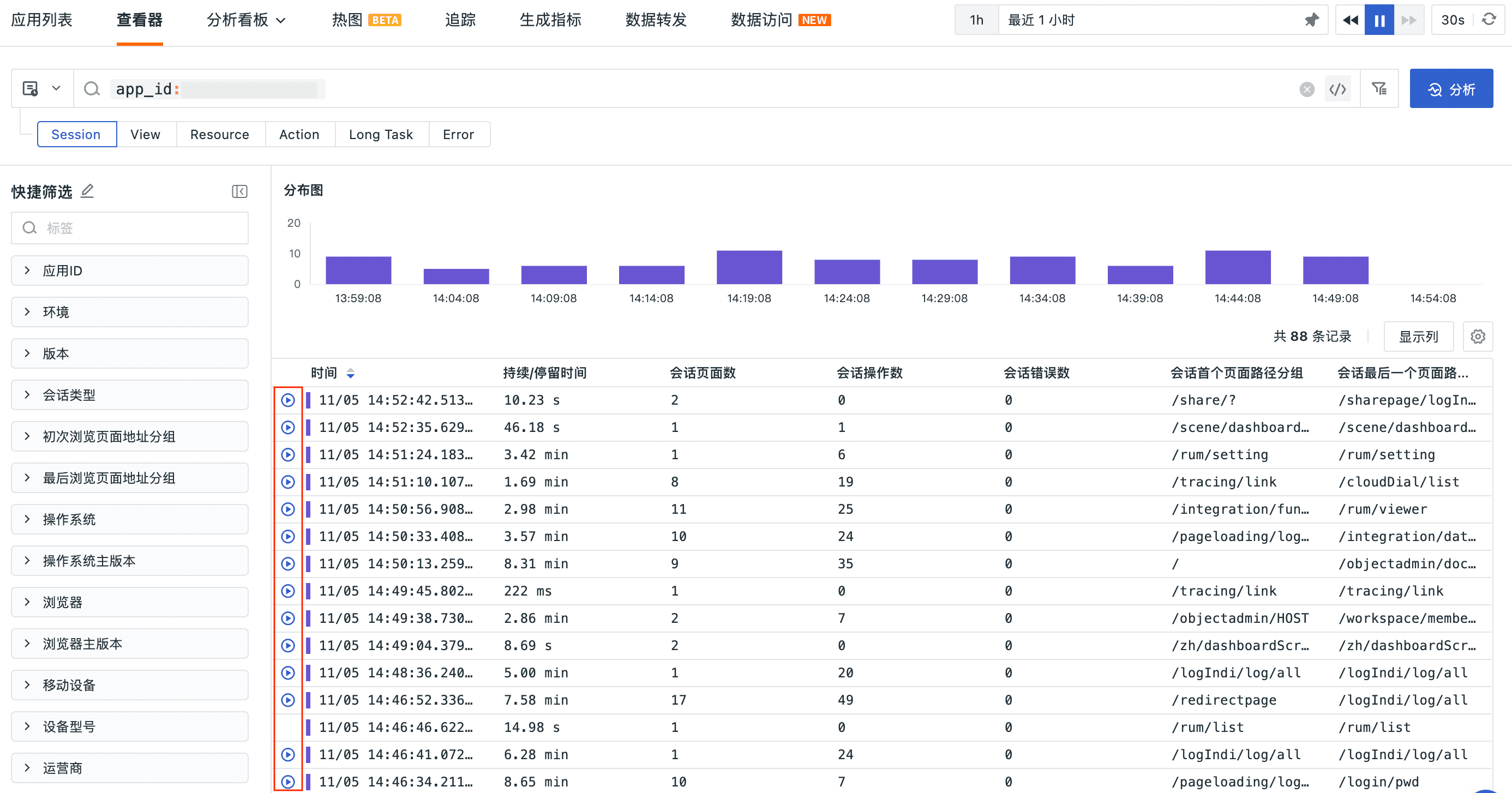
Task: Go to the 应用列表 tab
Action: (41, 20)
